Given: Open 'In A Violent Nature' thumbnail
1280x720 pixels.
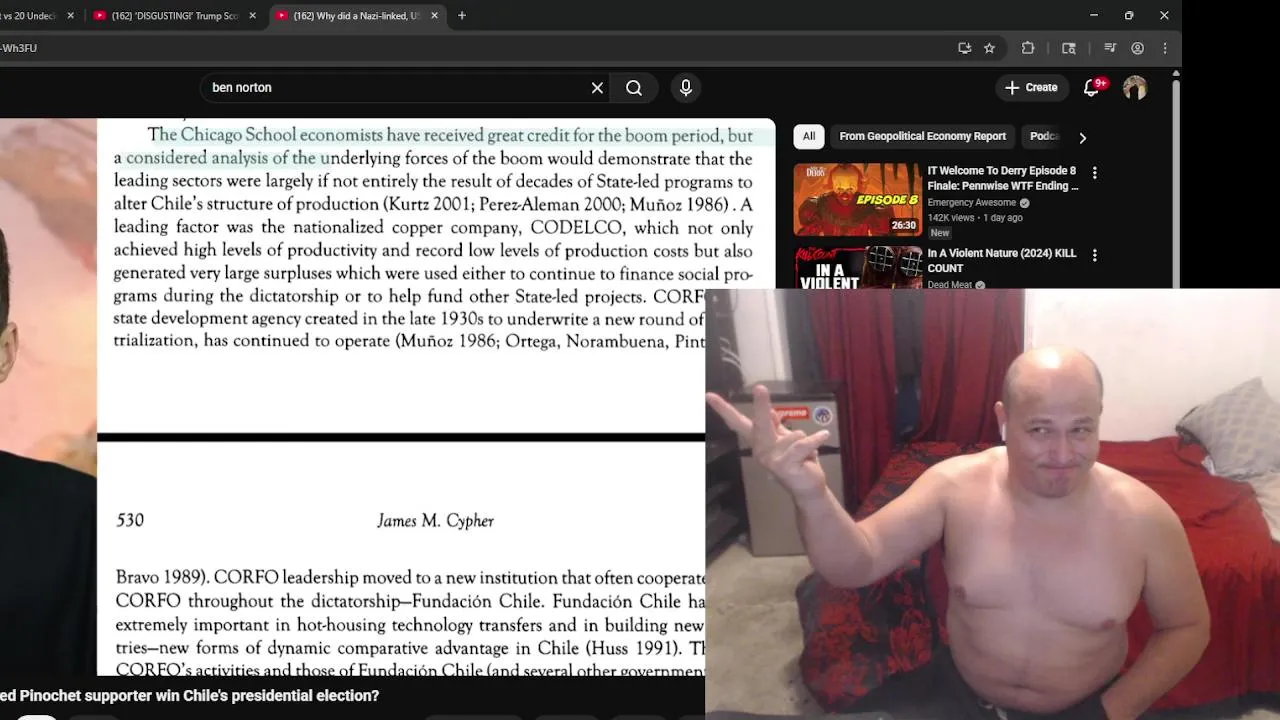Looking at the screenshot, I should [858, 268].
